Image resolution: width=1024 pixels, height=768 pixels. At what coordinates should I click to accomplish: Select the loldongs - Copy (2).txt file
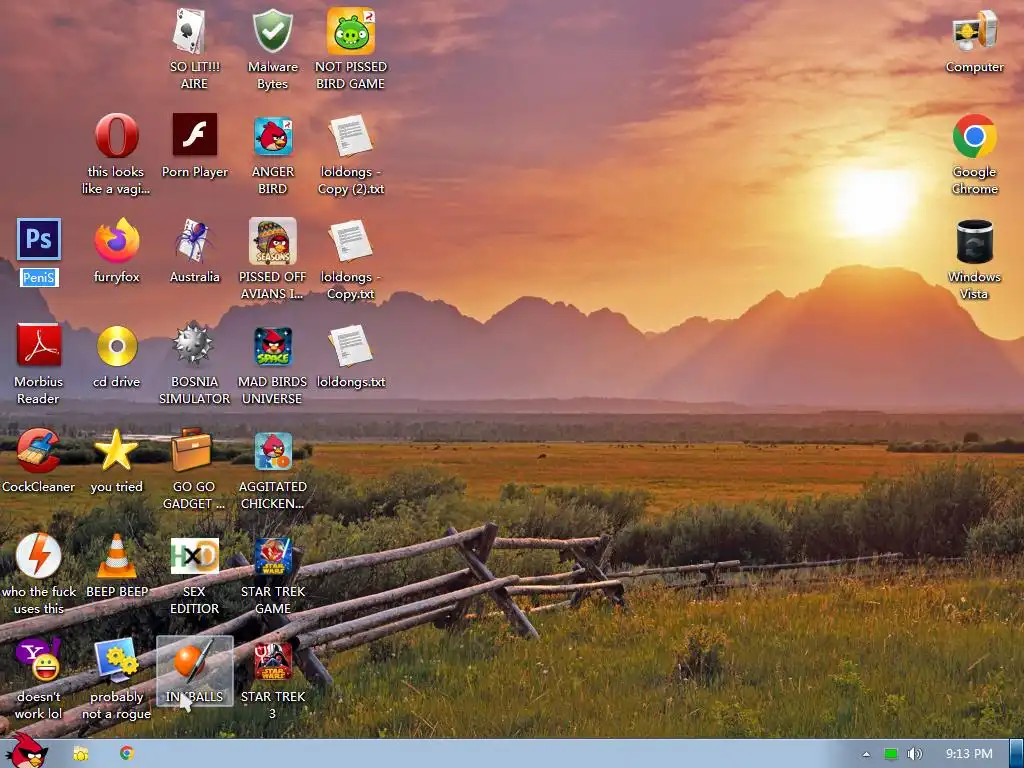tap(351, 136)
